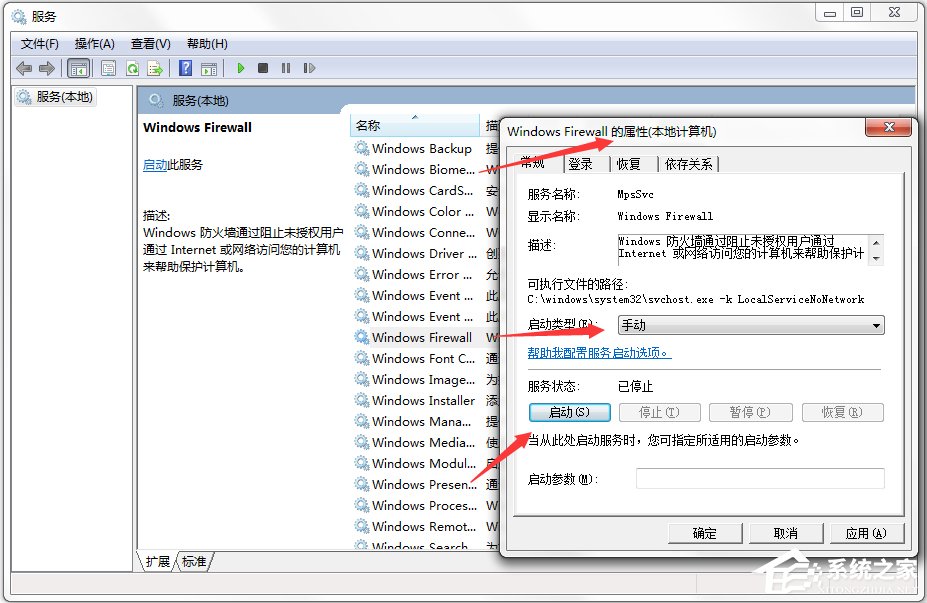Click the Properties toolbar icon

(x=107, y=67)
